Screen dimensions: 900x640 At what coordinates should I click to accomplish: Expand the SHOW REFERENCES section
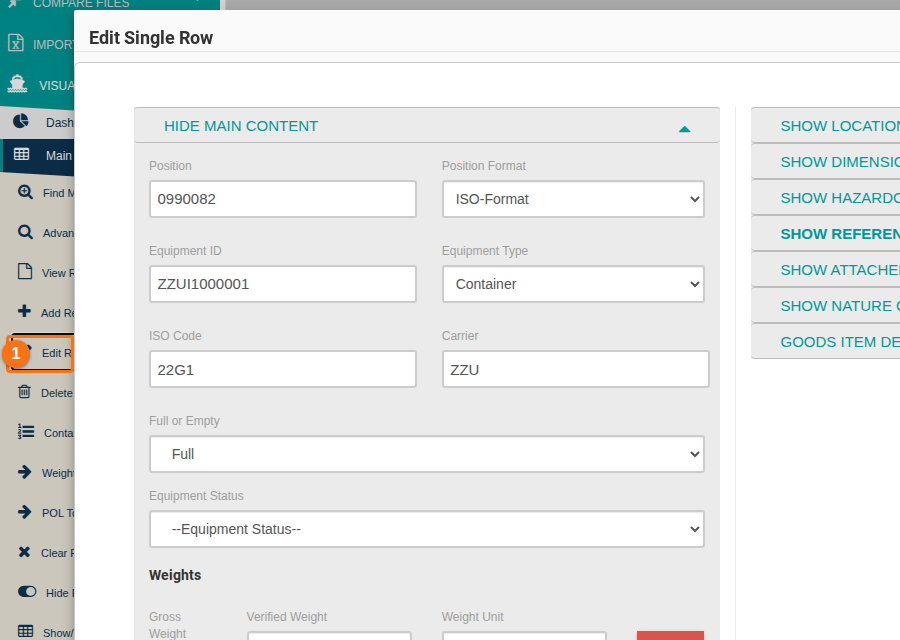[x=825, y=234]
